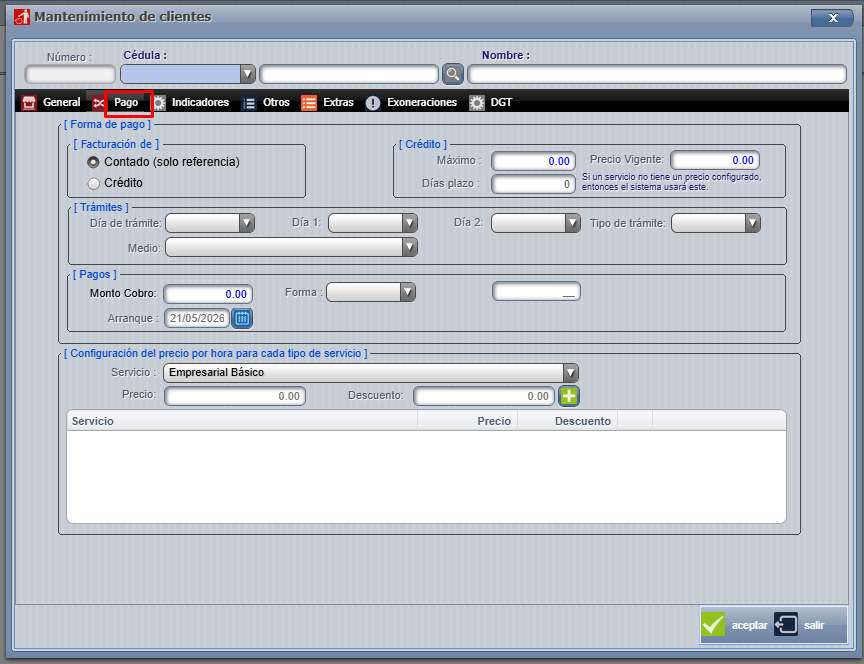This screenshot has width=864, height=664.
Task: Click the Nombre input field
Action: pos(657,74)
